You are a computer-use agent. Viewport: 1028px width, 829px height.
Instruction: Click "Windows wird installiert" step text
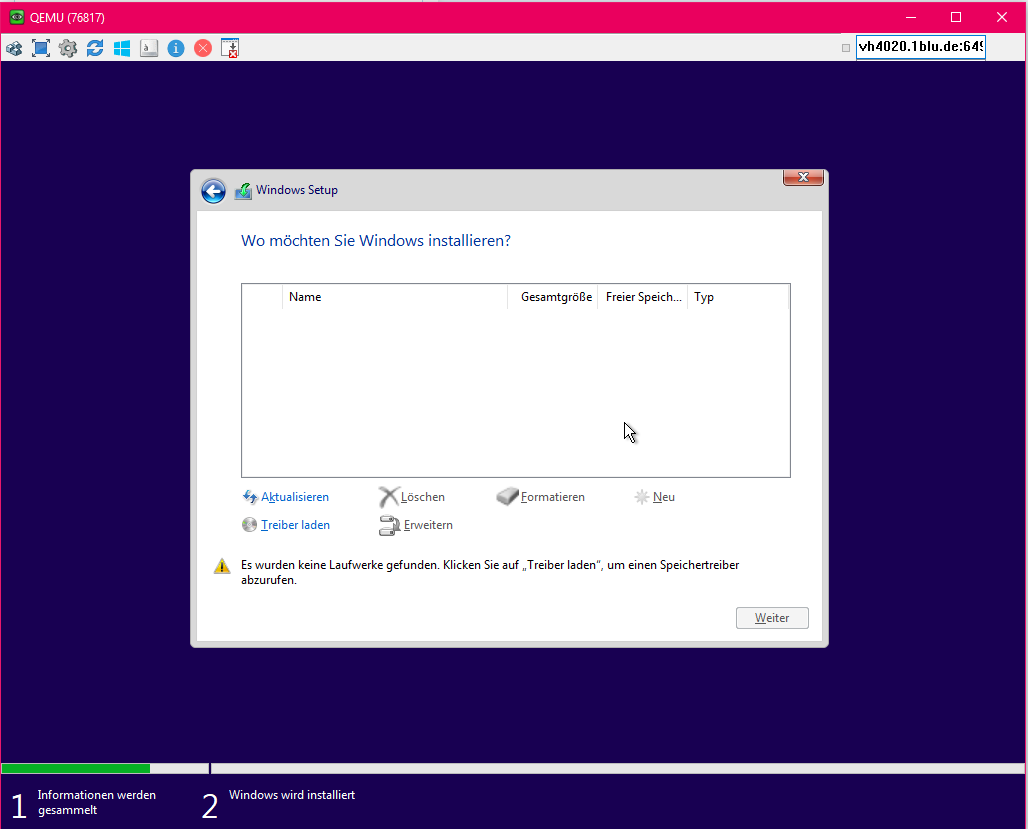[292, 795]
